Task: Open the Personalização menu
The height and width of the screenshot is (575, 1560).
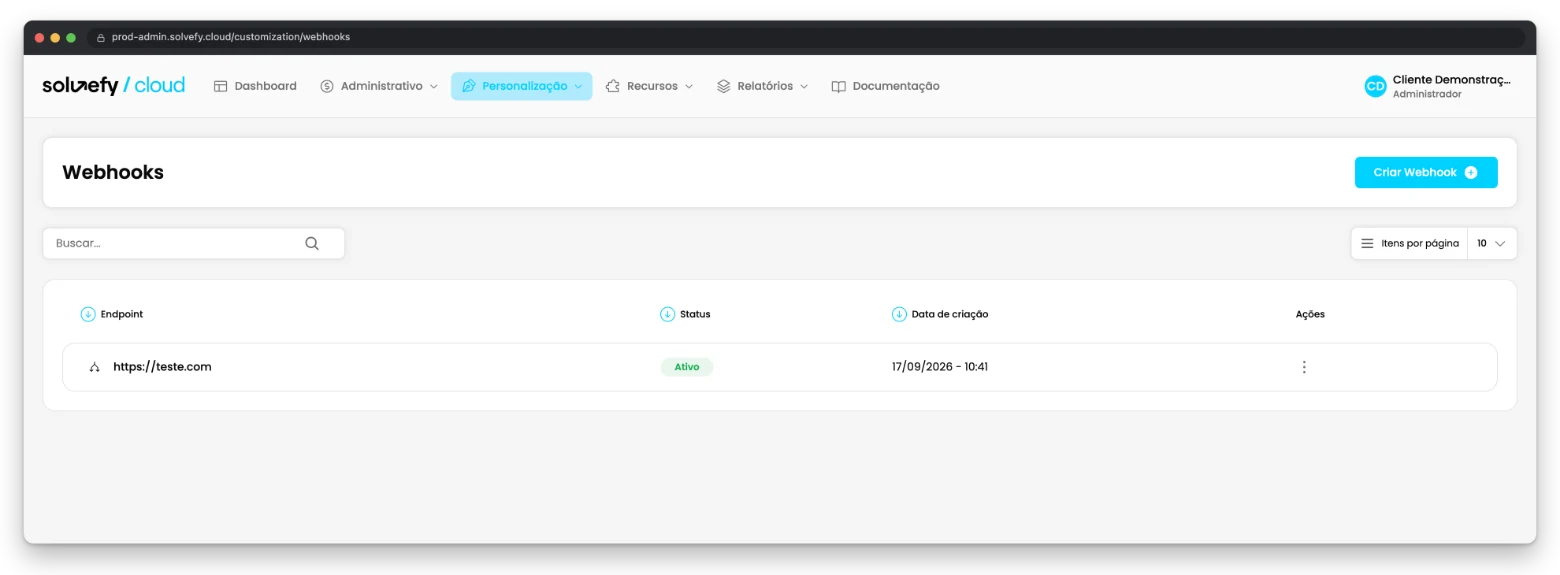Action: (x=521, y=86)
